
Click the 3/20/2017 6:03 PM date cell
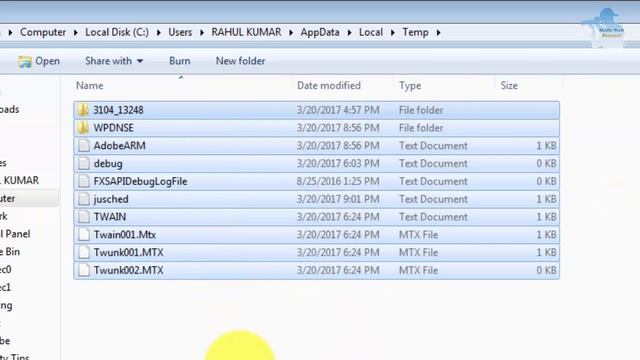pyautogui.click(x=338, y=164)
